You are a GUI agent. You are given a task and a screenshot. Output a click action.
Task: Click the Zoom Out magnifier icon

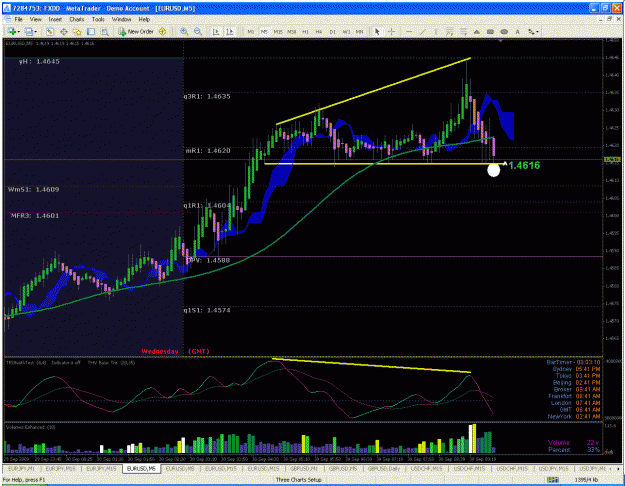[x=198, y=31]
